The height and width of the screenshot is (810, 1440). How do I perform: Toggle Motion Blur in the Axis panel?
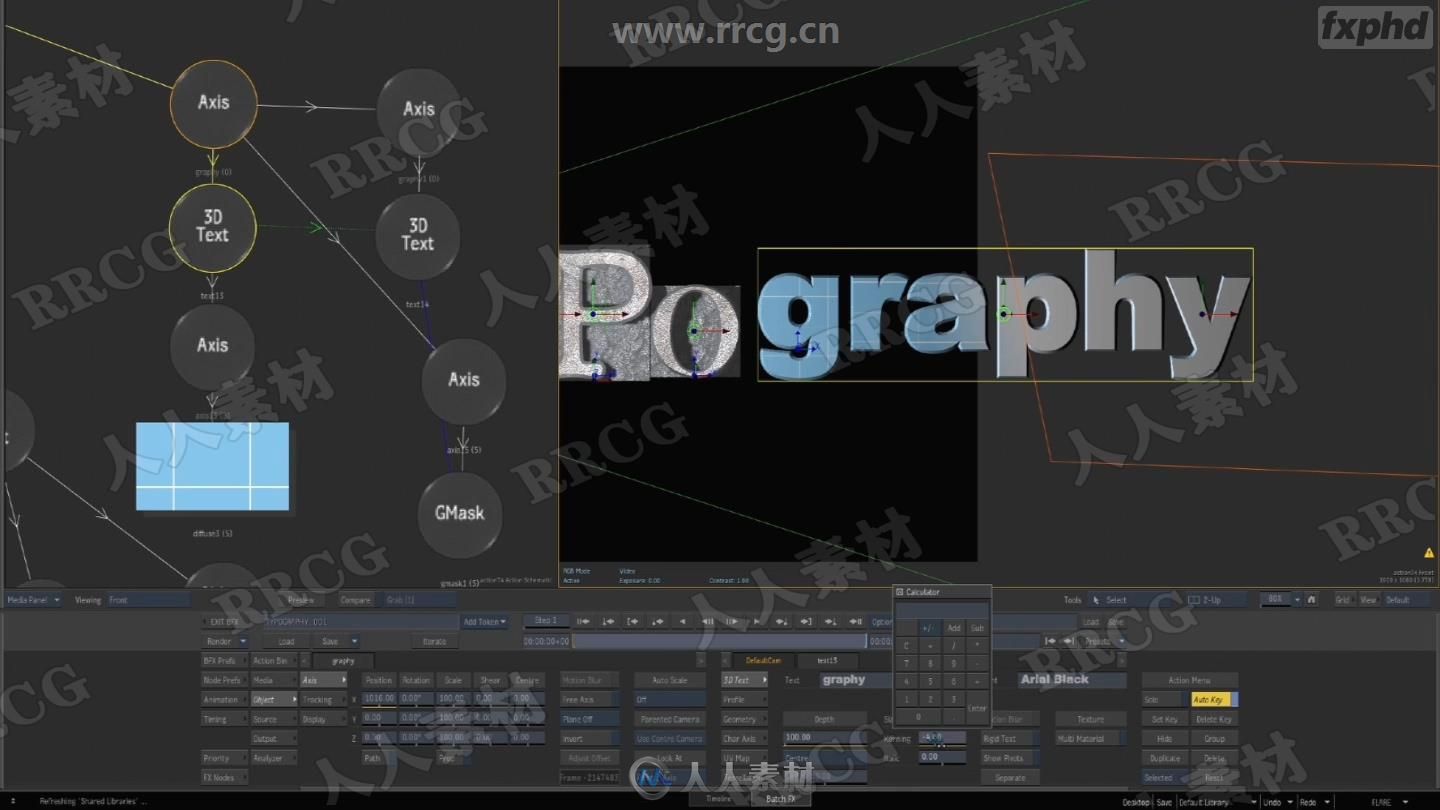[590, 680]
